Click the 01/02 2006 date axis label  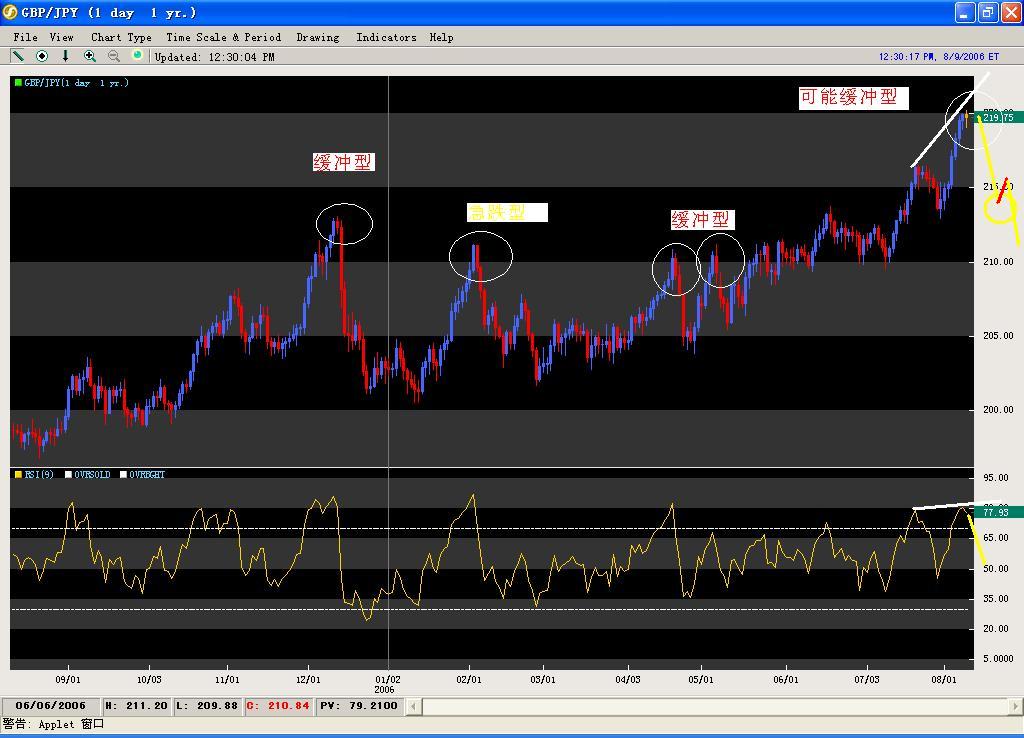pyautogui.click(x=387, y=684)
